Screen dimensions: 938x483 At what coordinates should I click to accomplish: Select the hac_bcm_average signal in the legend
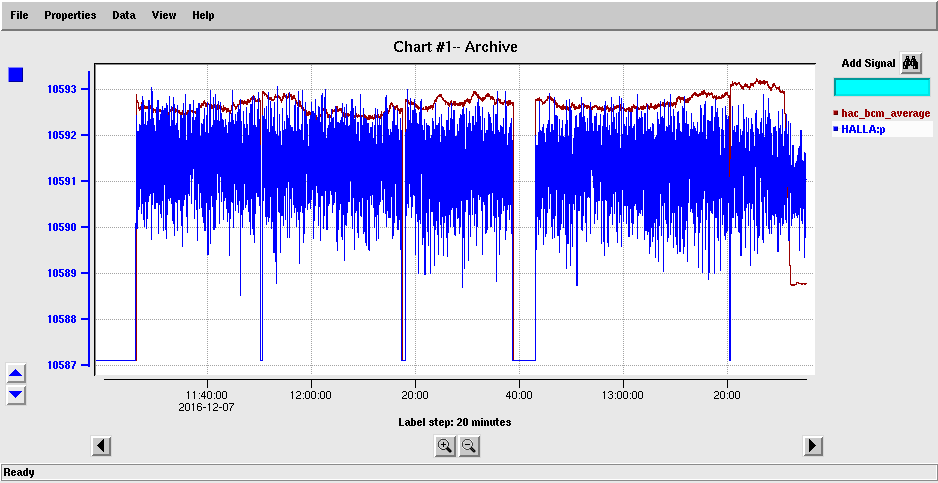click(x=882, y=113)
